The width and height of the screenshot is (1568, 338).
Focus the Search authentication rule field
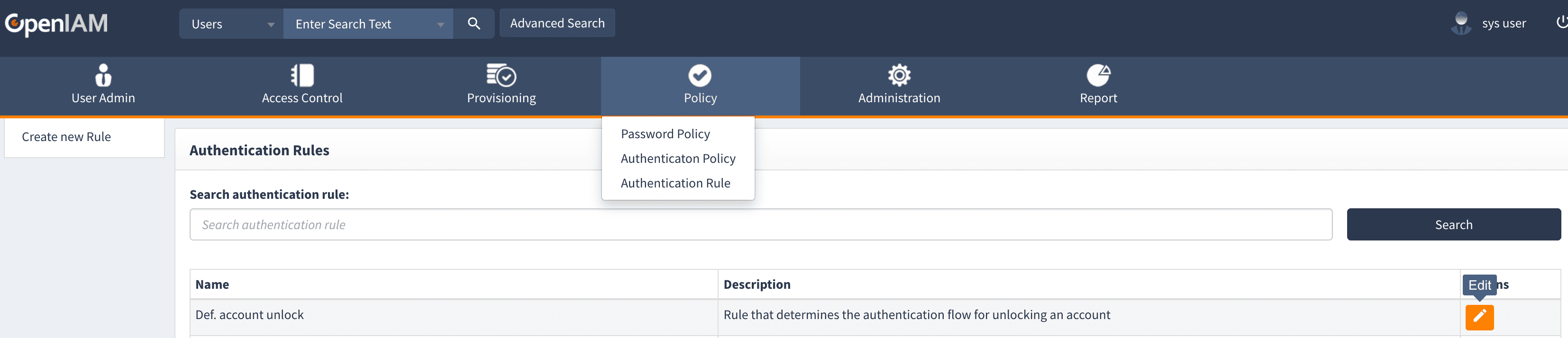click(760, 224)
